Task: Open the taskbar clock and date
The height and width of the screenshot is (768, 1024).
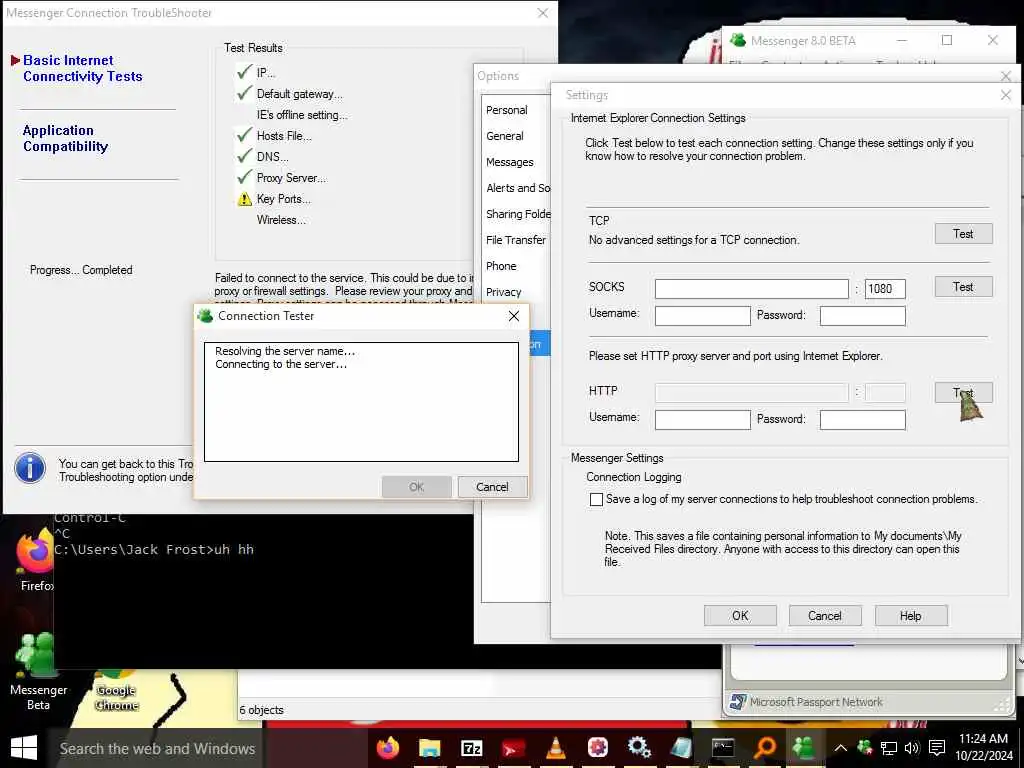Action: (x=983, y=747)
